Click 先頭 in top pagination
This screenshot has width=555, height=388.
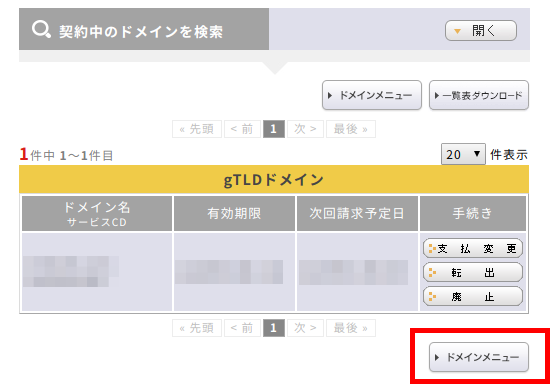(197, 129)
